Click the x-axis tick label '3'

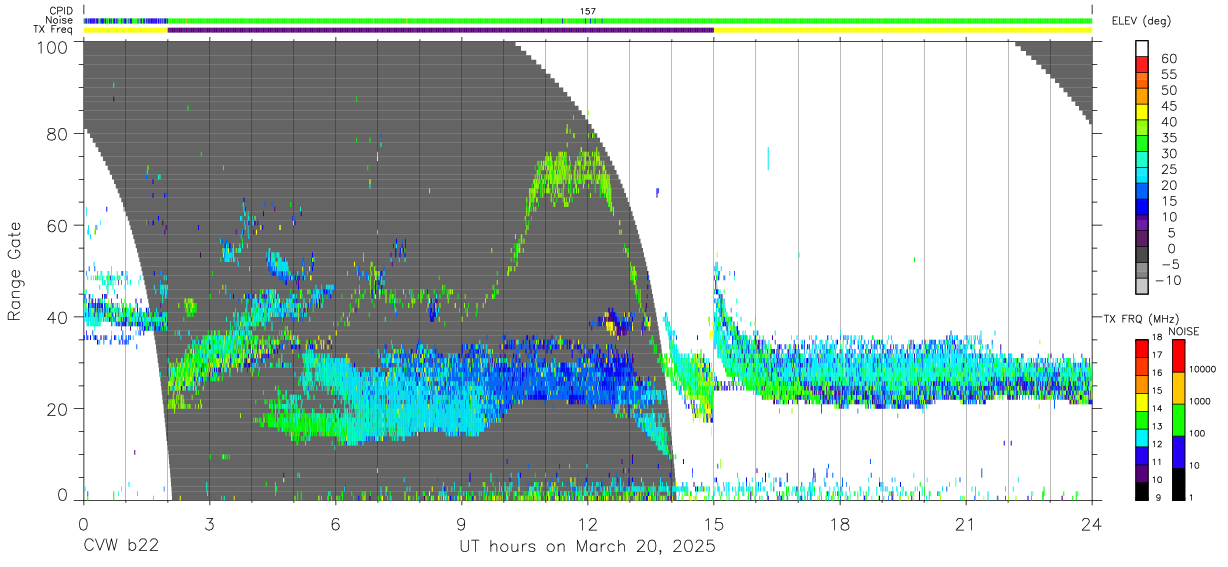pos(209,524)
